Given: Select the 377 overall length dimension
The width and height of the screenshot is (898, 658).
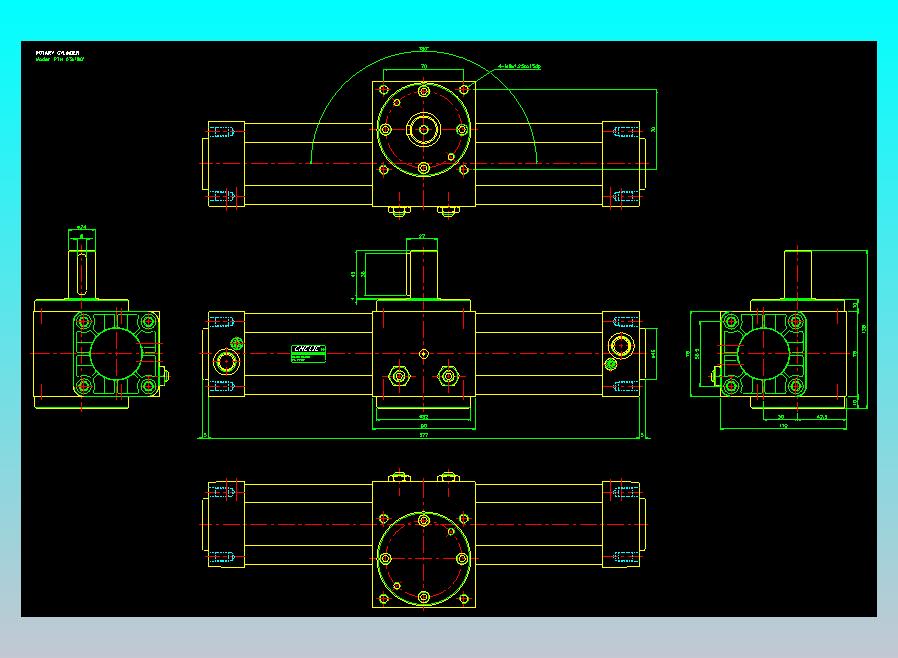Looking at the screenshot, I should 424,435.
